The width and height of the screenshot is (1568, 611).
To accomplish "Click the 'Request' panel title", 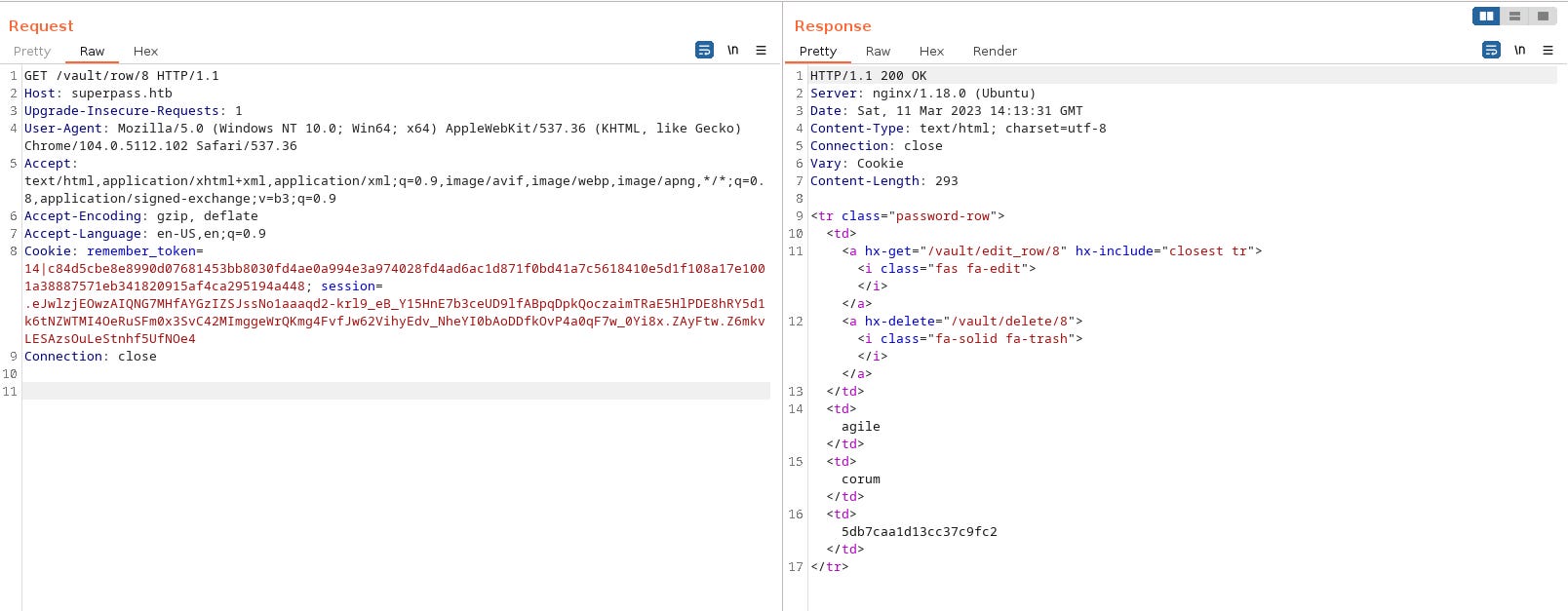I will [x=41, y=26].
